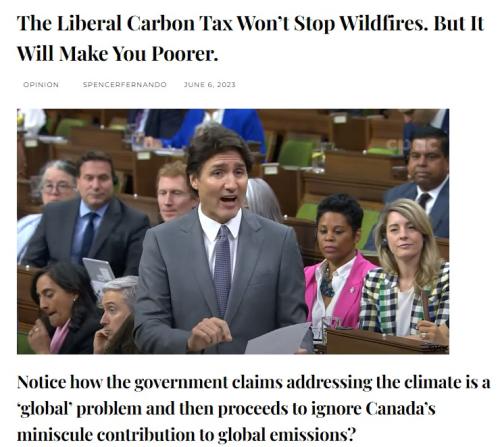Click 'global emissions?' in the subheading

pos(286,435)
